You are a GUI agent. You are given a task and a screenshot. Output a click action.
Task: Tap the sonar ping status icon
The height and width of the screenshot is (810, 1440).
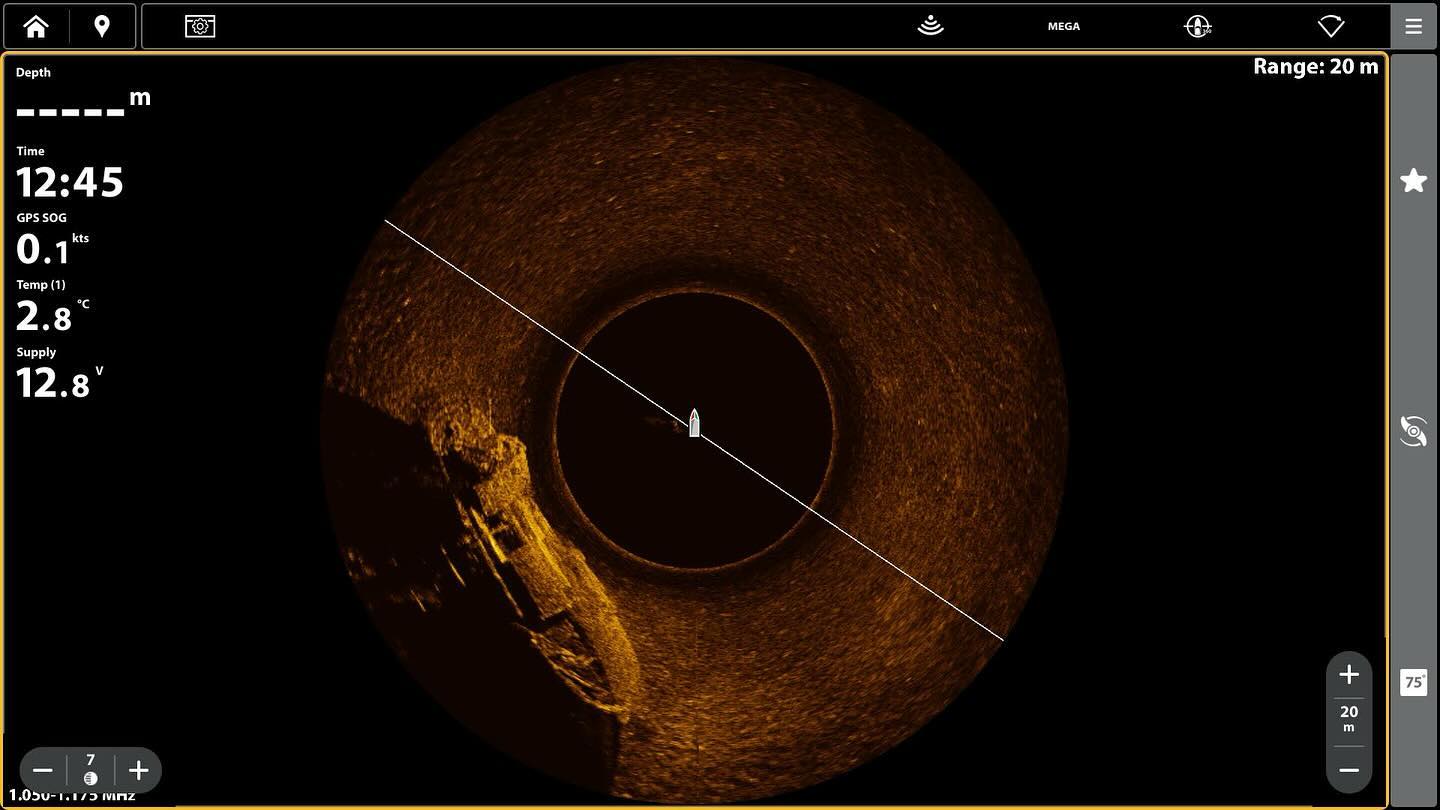(930, 27)
